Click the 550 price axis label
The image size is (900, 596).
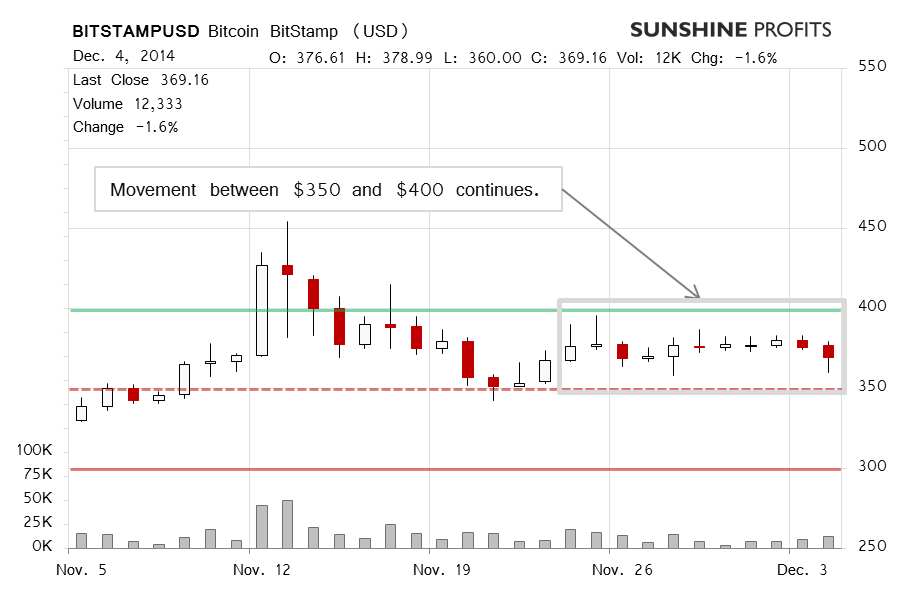point(872,66)
